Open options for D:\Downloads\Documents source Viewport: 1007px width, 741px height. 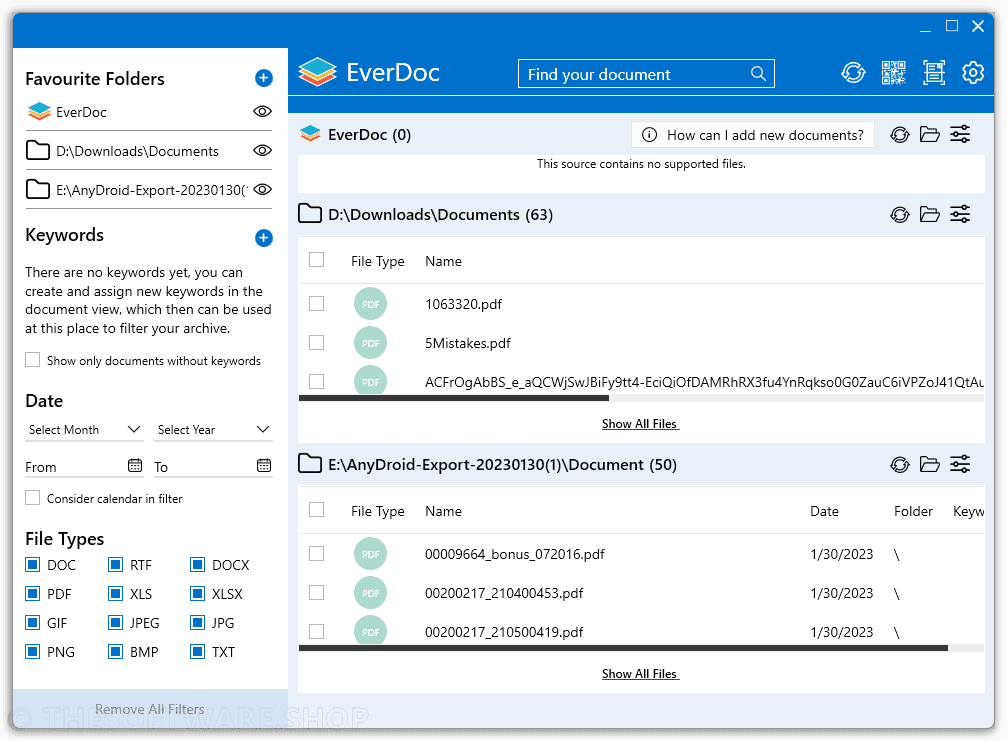coord(960,214)
